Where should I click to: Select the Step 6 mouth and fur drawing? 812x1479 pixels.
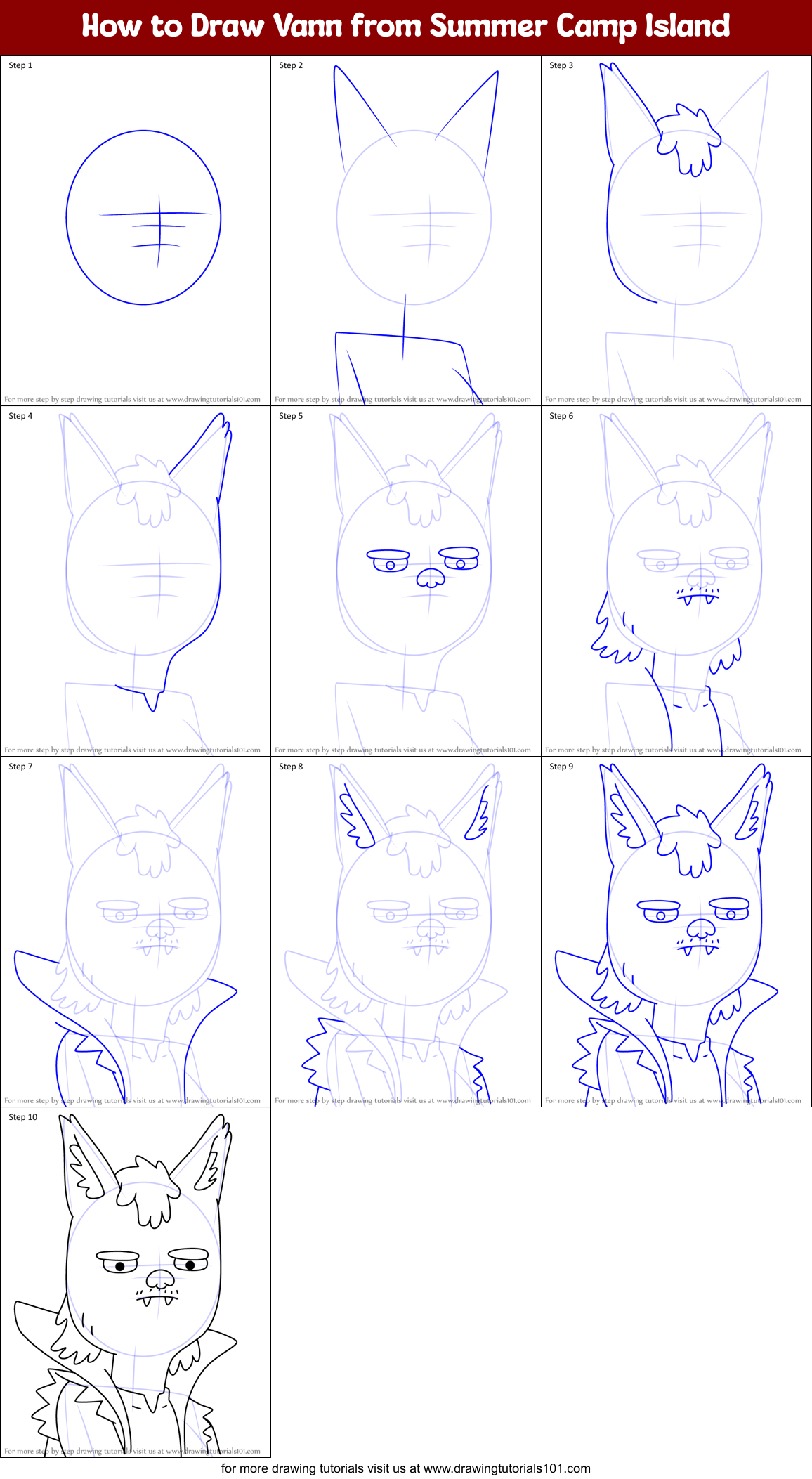click(x=676, y=581)
